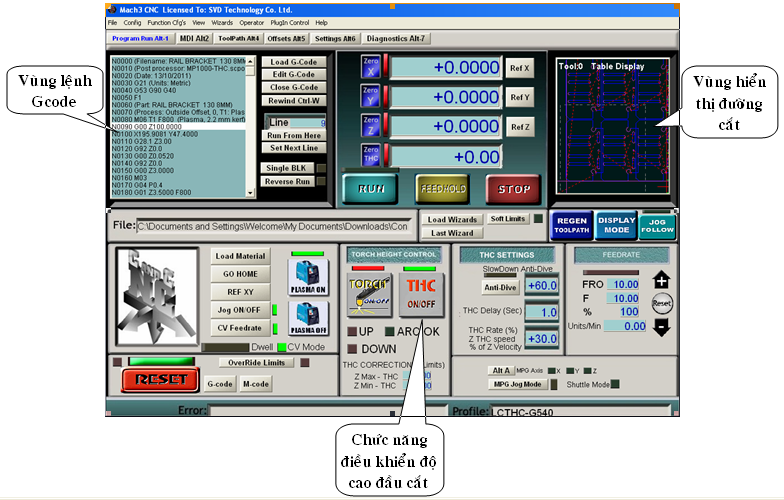Open the Config menu
Screen dimensions: 784x500
[132, 22]
